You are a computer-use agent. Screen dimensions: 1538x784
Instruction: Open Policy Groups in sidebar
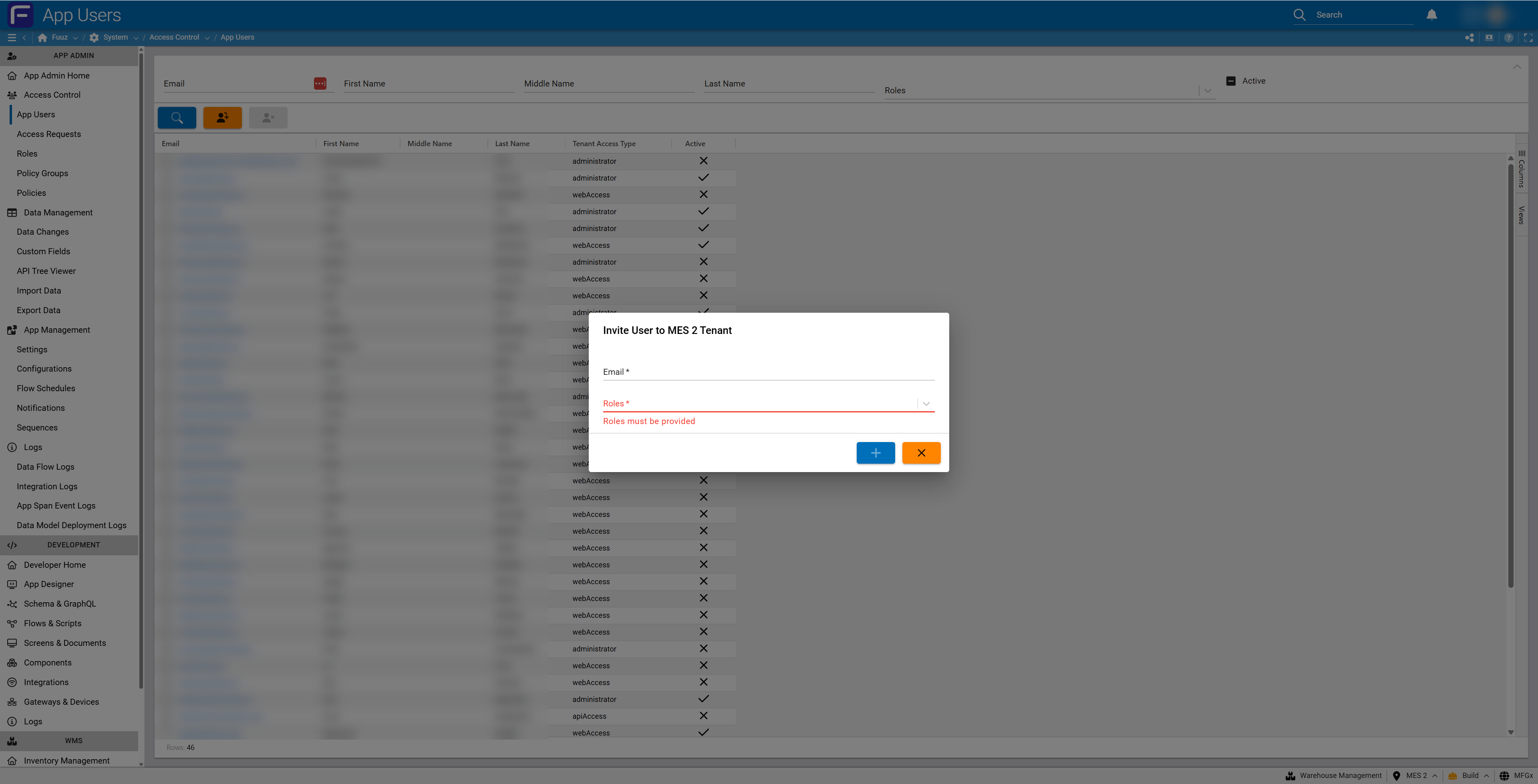tap(42, 173)
